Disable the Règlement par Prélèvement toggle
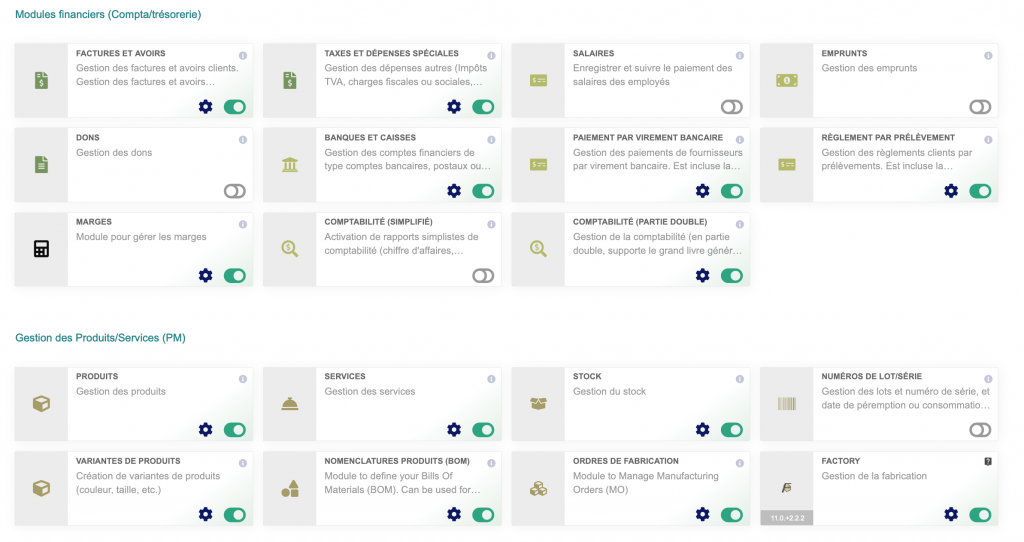1024x542 pixels. [x=980, y=191]
